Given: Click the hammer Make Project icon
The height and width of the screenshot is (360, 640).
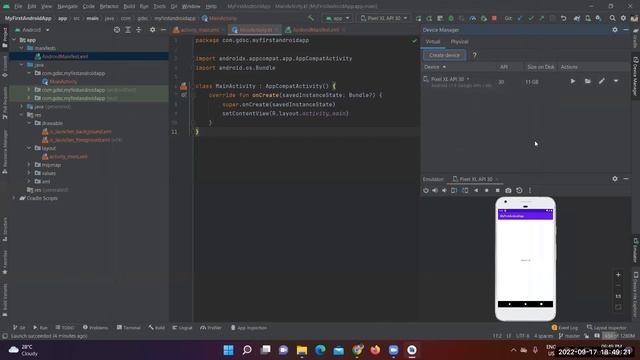Looking at the screenshot, I should (311, 18).
